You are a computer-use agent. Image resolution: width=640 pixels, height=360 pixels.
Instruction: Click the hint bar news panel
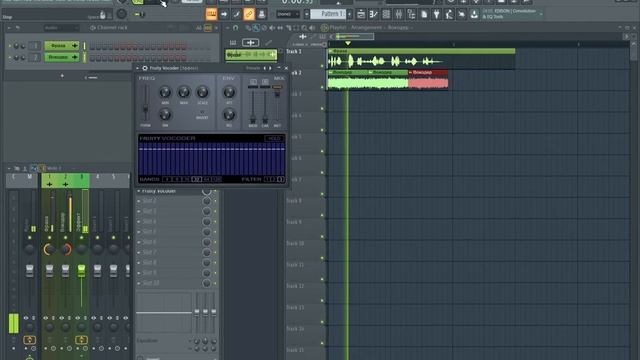coord(512,14)
